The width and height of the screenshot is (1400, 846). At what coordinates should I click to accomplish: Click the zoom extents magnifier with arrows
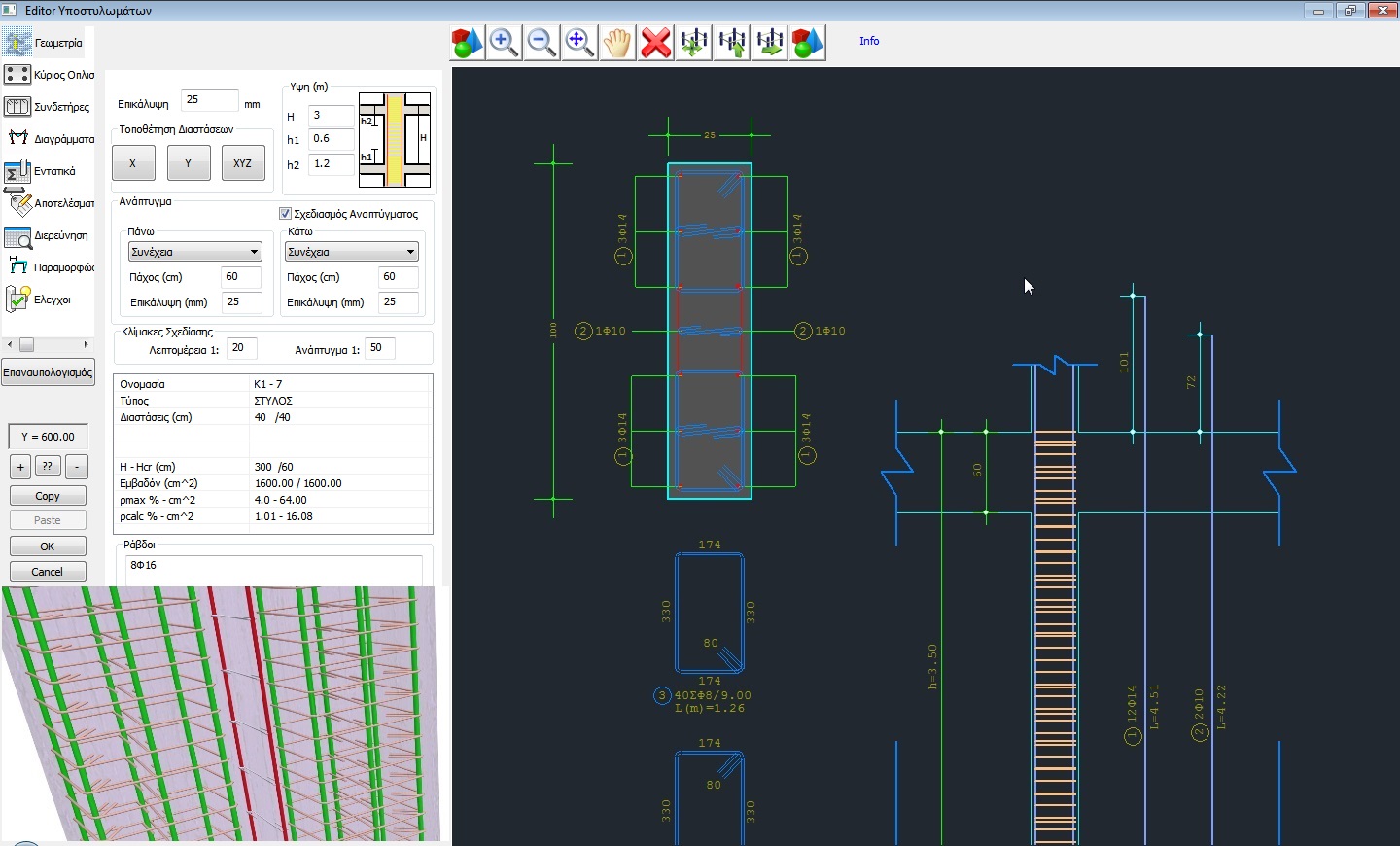[x=580, y=43]
